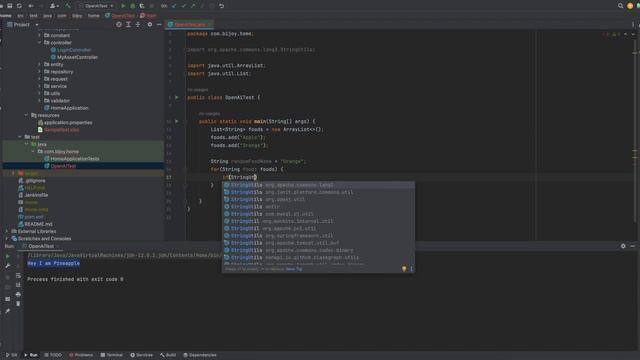The image size is (640, 360).
Task: Open the Services tool window tab
Action: click(141, 355)
